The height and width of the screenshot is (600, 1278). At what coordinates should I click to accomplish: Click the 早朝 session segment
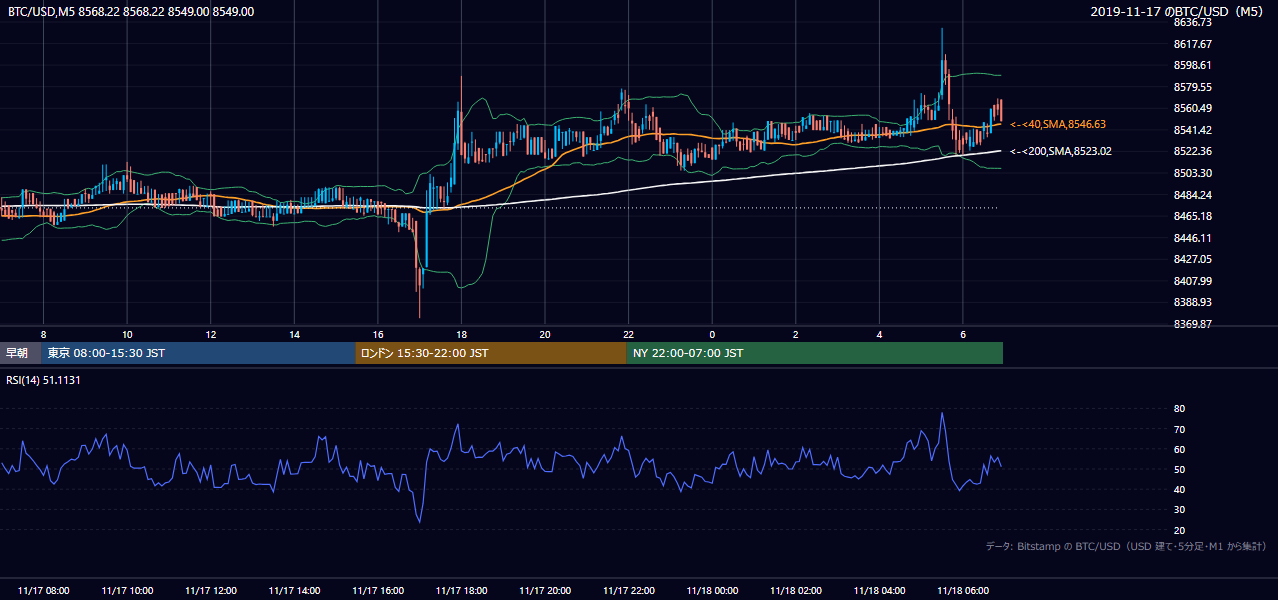[x=20, y=353]
